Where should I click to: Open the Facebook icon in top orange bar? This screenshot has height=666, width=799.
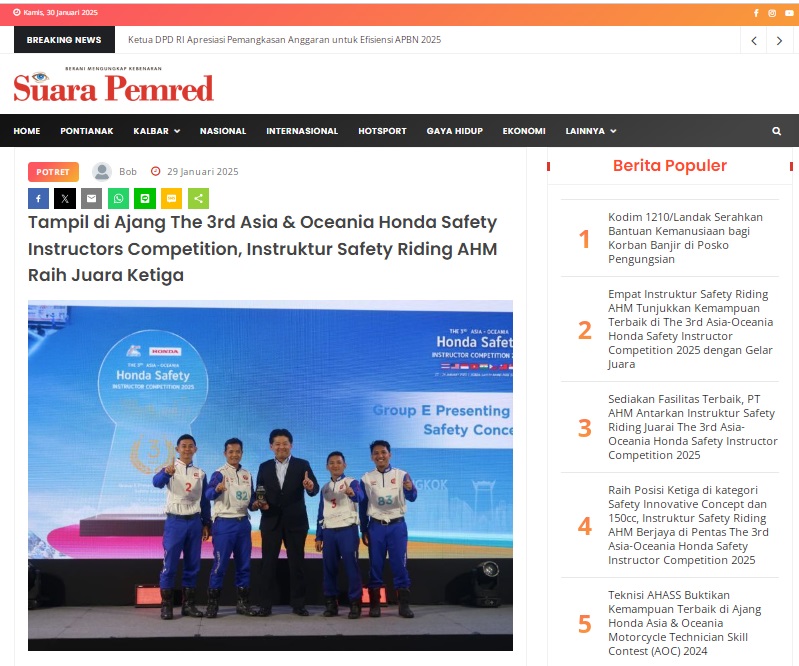pyautogui.click(x=756, y=13)
